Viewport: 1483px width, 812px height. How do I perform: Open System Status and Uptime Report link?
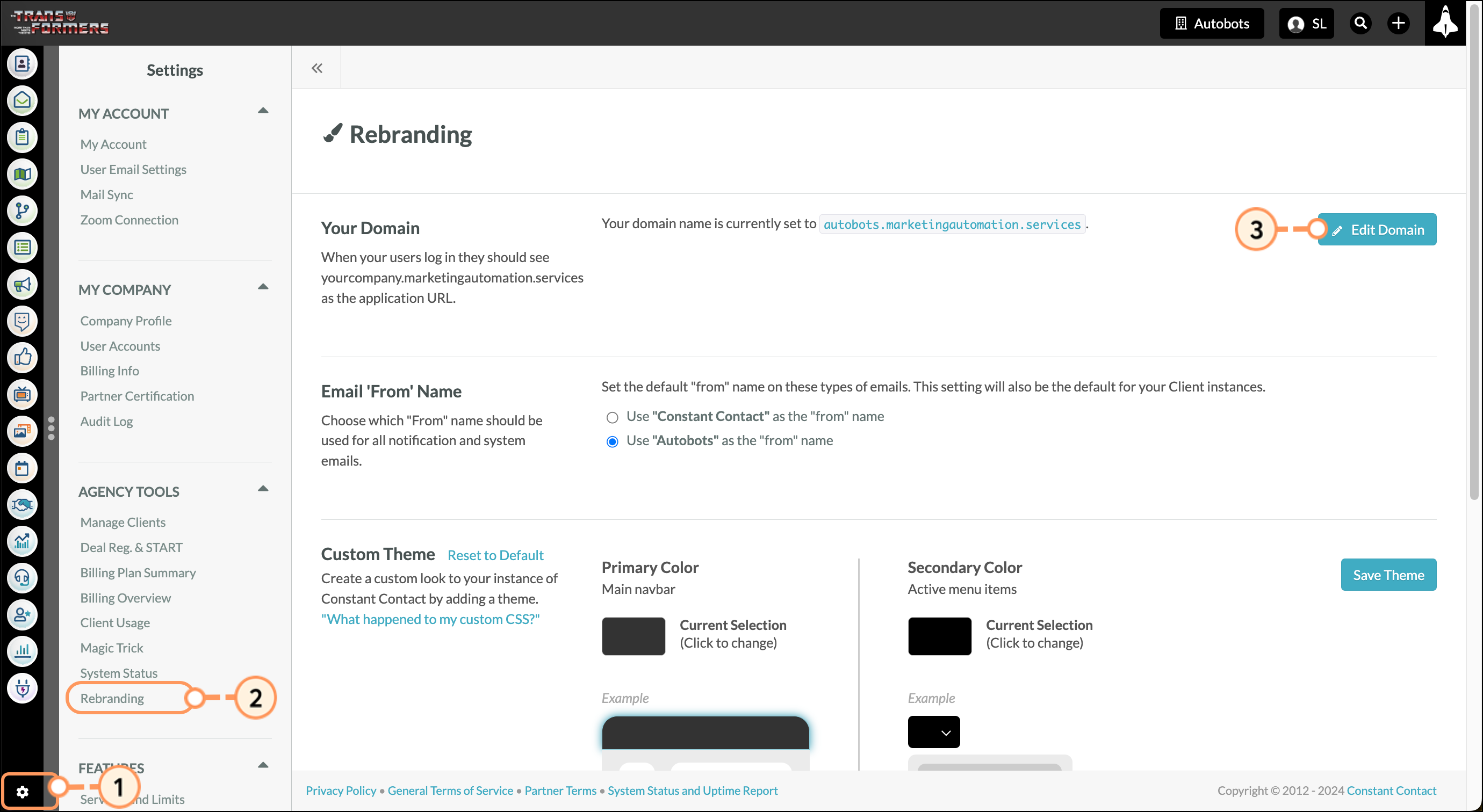[693, 791]
